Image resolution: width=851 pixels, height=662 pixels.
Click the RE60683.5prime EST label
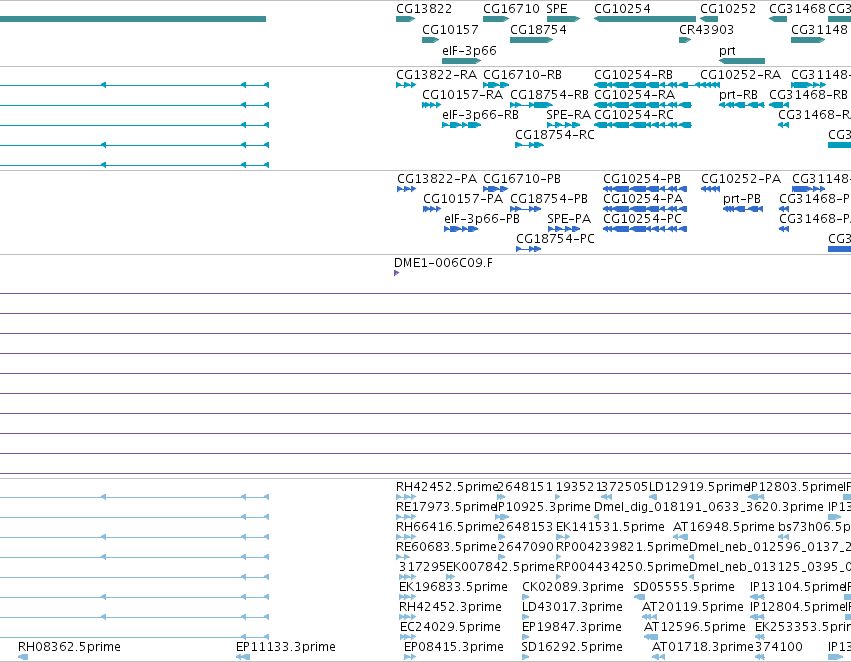pos(447,547)
